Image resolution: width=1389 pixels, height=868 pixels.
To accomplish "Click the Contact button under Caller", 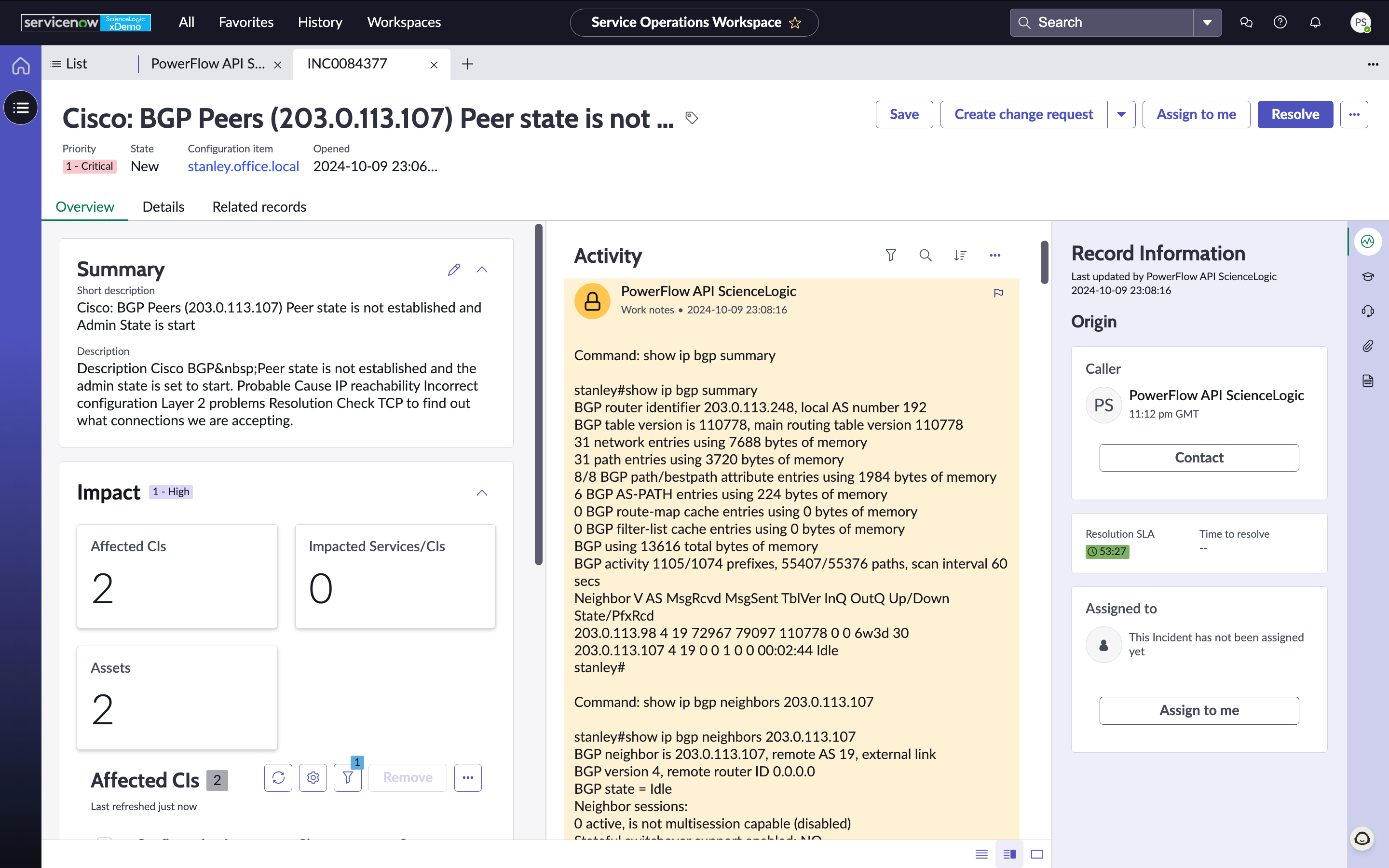I will (x=1199, y=458).
